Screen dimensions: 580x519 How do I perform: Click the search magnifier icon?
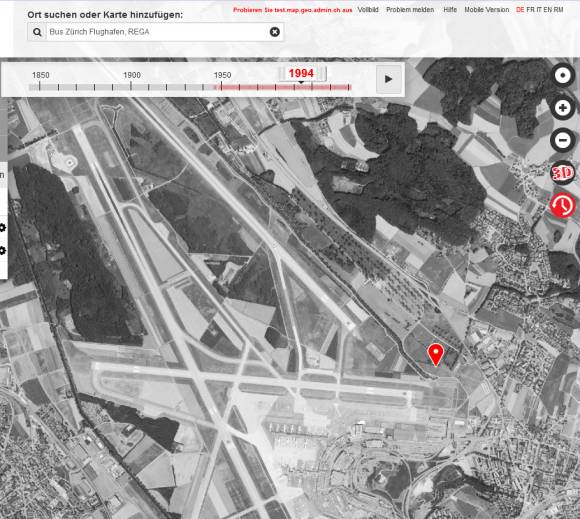[x=37, y=32]
